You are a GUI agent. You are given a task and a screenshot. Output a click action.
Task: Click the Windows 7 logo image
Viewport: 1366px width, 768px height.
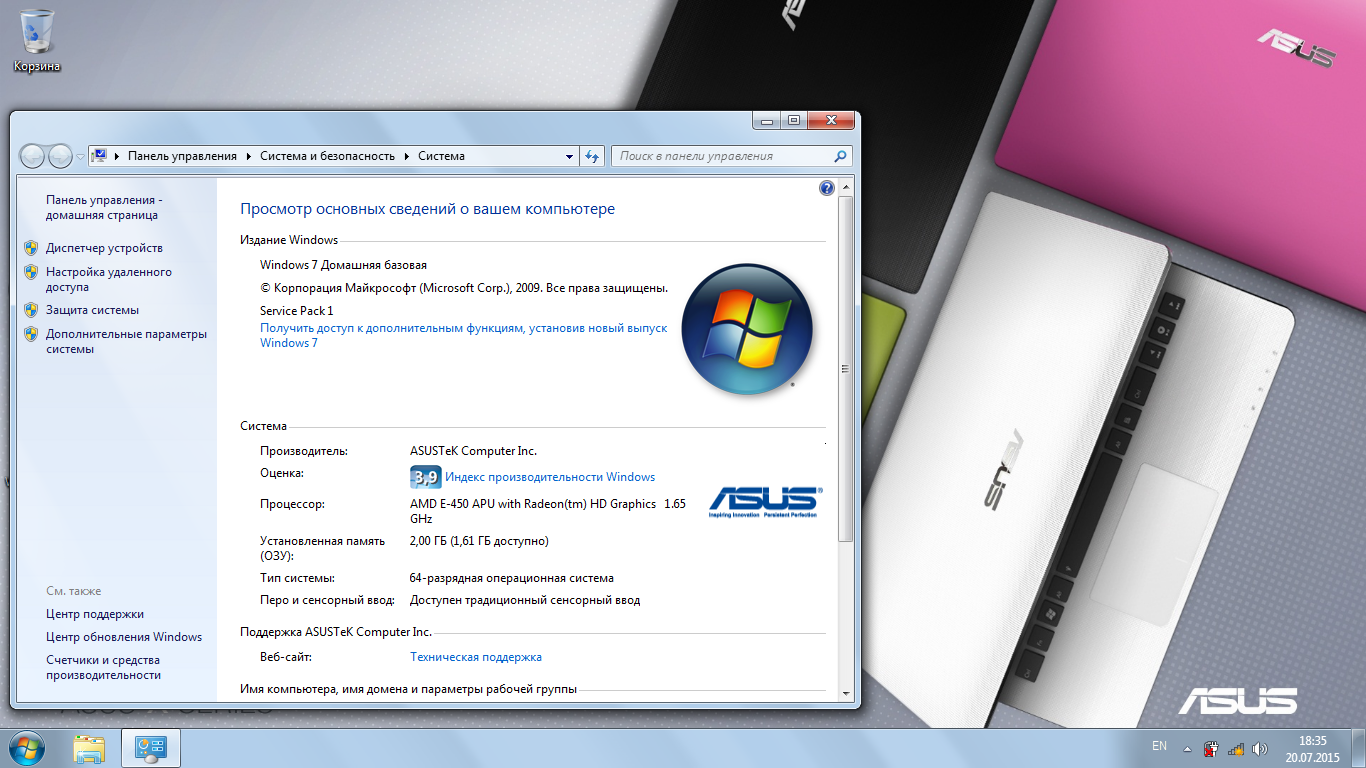coord(747,329)
